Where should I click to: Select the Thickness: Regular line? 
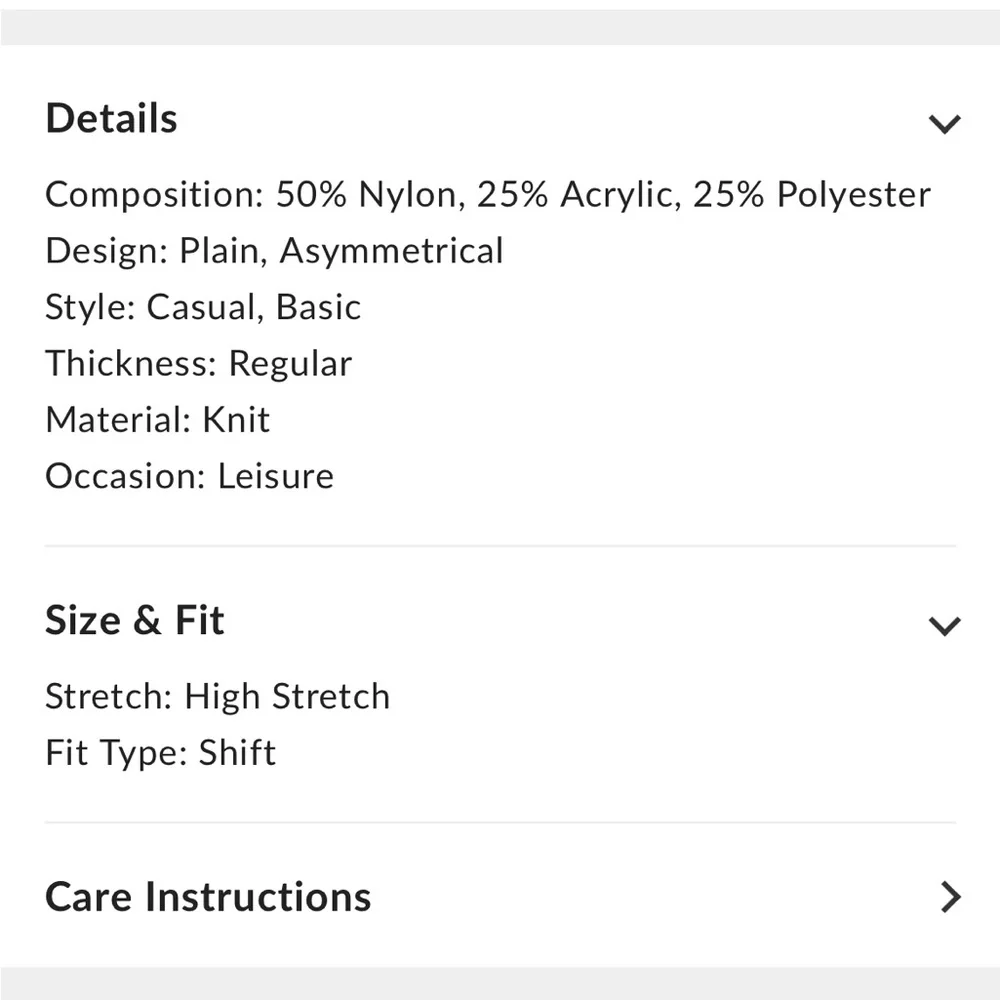[198, 363]
